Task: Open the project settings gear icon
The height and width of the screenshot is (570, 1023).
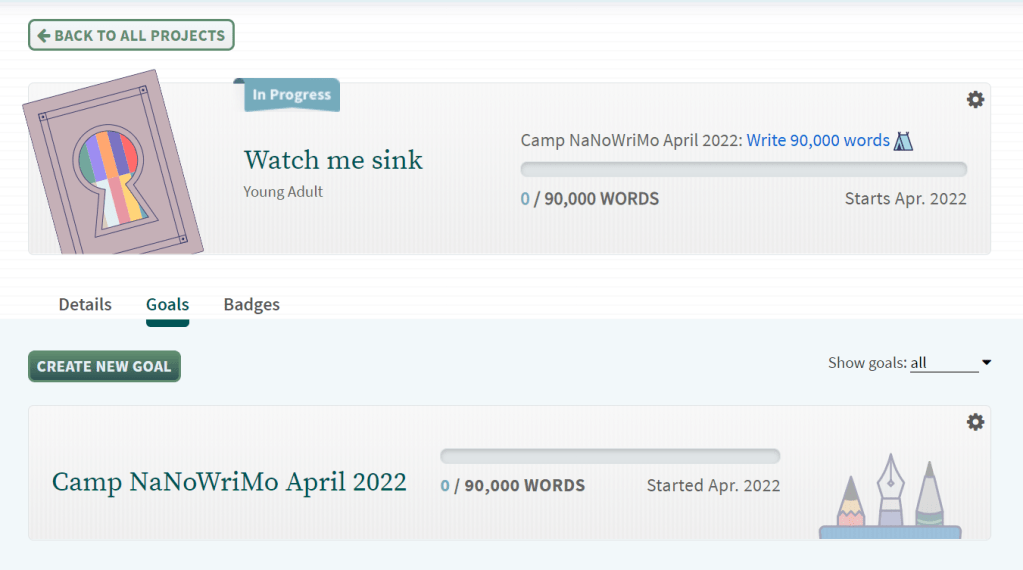Action: pyautogui.click(x=975, y=99)
